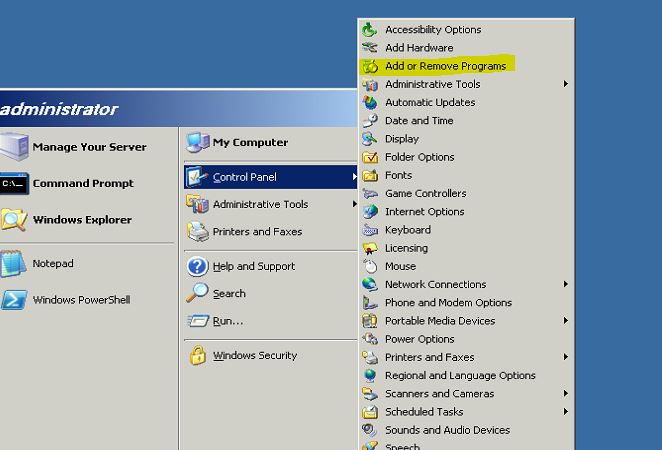662x450 pixels.
Task: Click the Internet Options text
Action: [425, 211]
